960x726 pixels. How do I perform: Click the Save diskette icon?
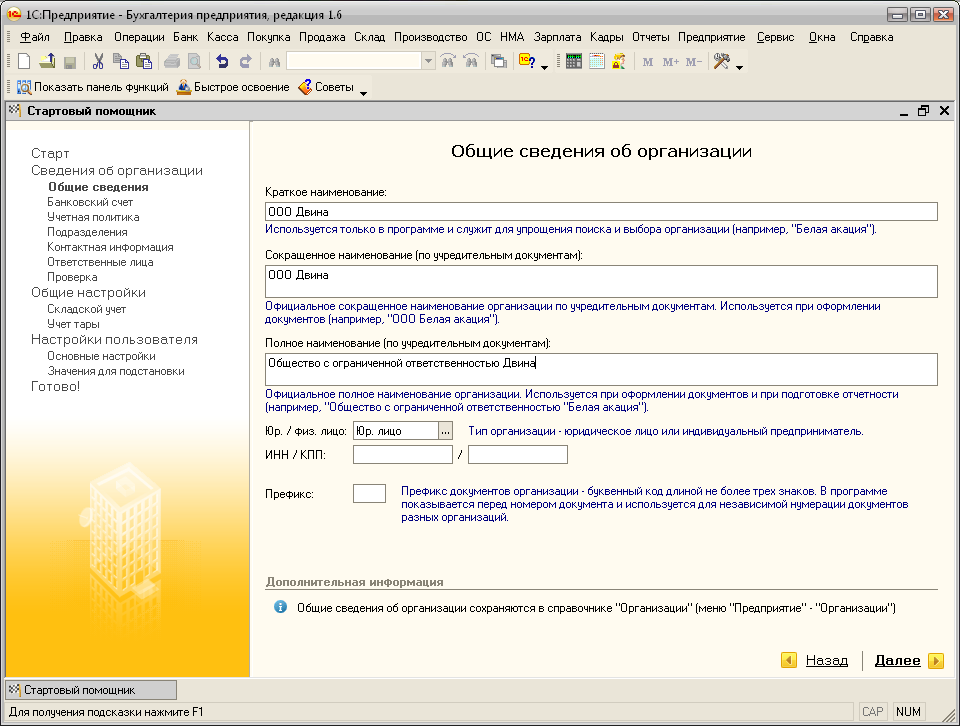[70, 62]
